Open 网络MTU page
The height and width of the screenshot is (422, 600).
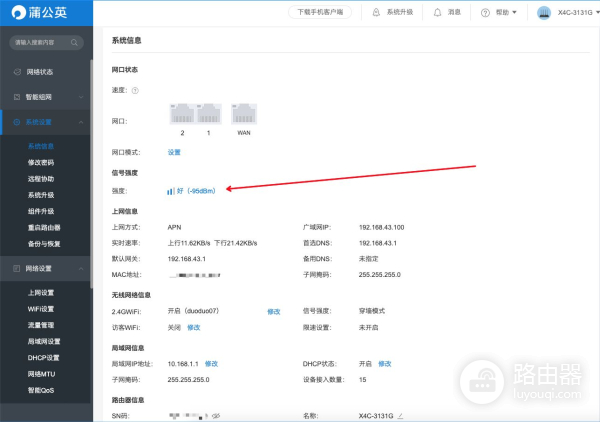[x=41, y=374]
